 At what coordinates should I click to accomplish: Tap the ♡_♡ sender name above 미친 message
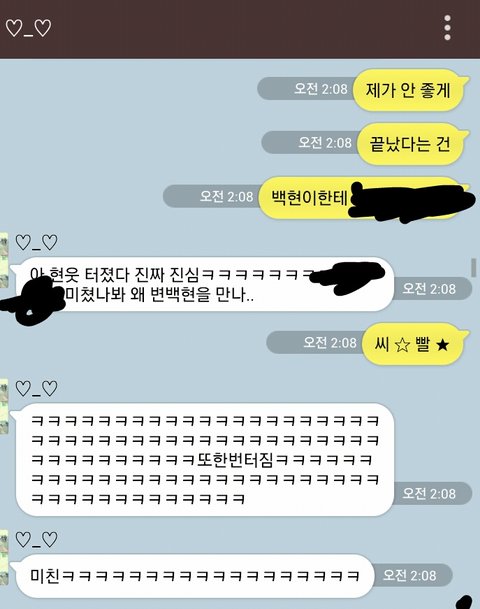coord(36,540)
